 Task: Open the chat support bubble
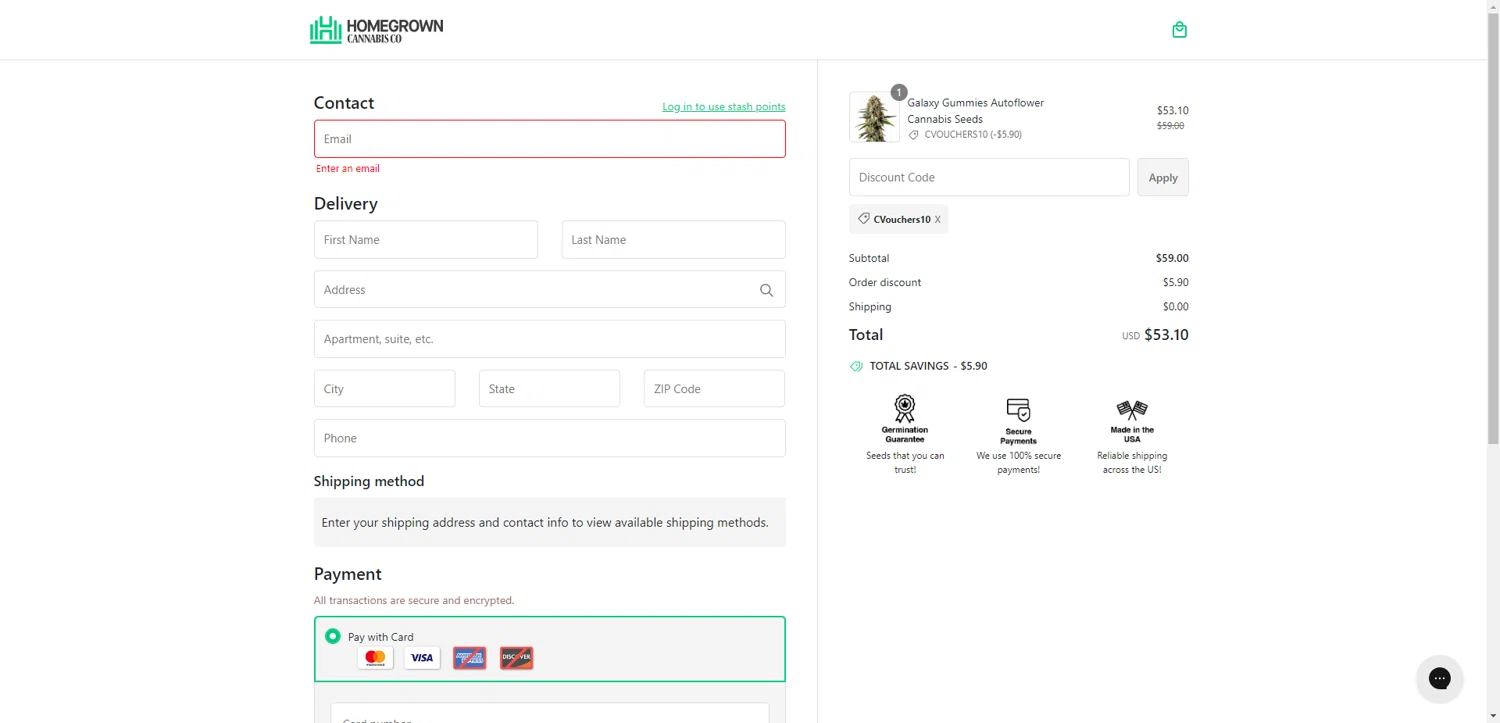coord(1439,679)
